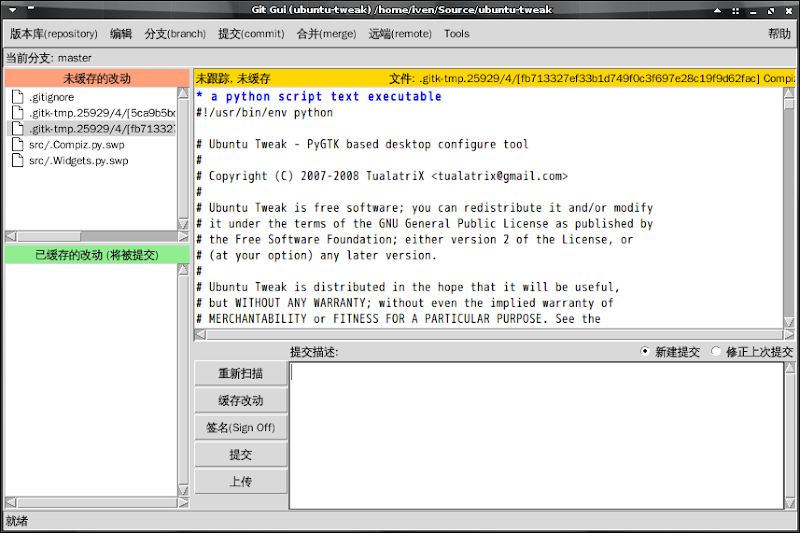Click the 缓存改动 button
Viewport: 800px width, 533px height.
click(241, 400)
